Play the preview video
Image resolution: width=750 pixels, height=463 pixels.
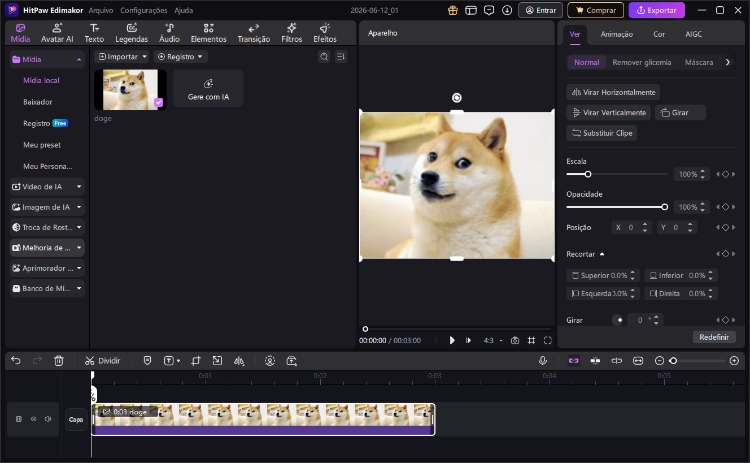click(x=452, y=341)
